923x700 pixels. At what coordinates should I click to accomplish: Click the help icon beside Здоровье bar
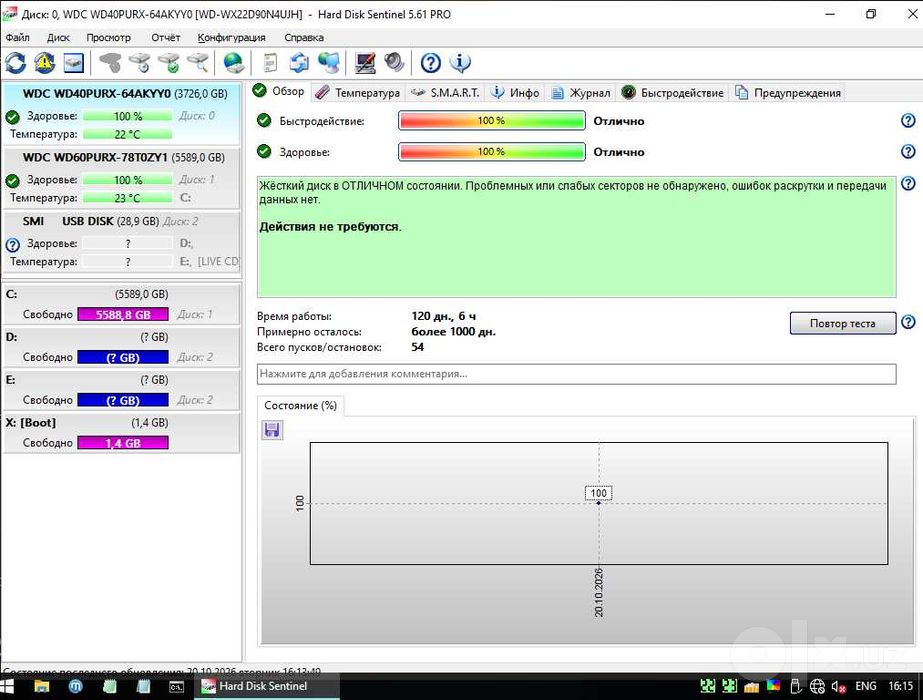pyautogui.click(x=908, y=151)
